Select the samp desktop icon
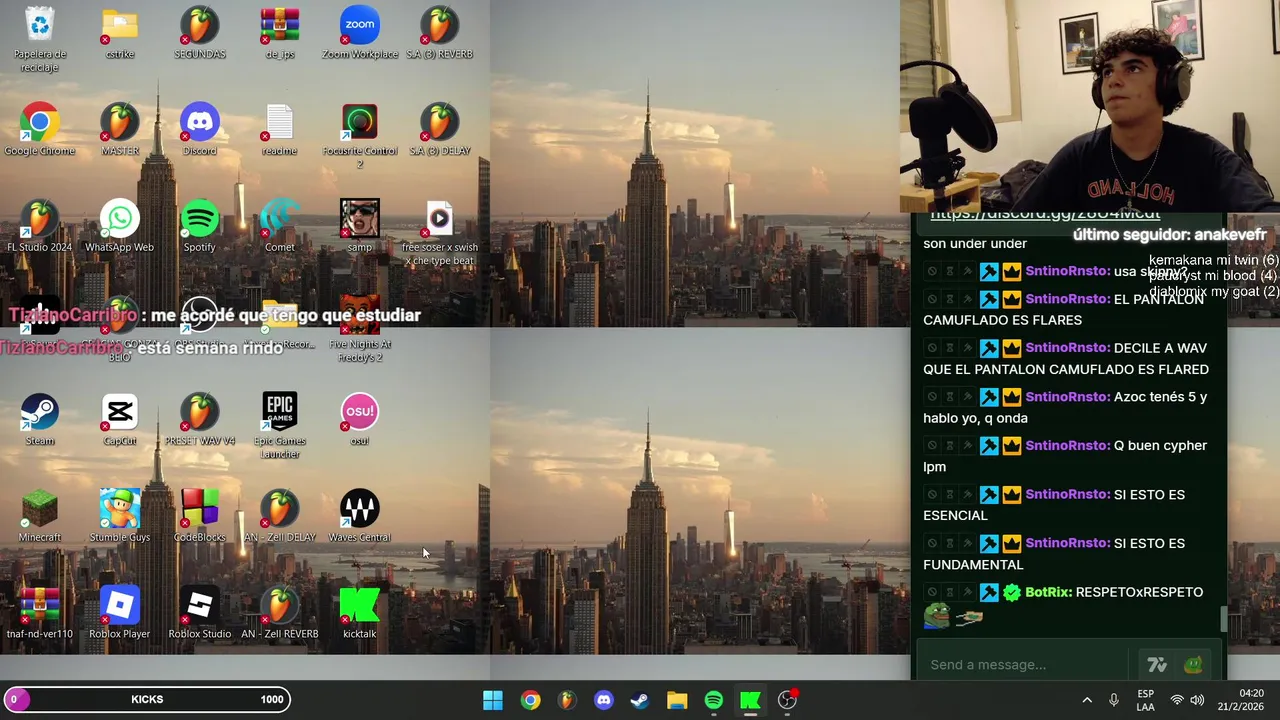Viewport: 1280px width, 720px height. click(x=360, y=226)
